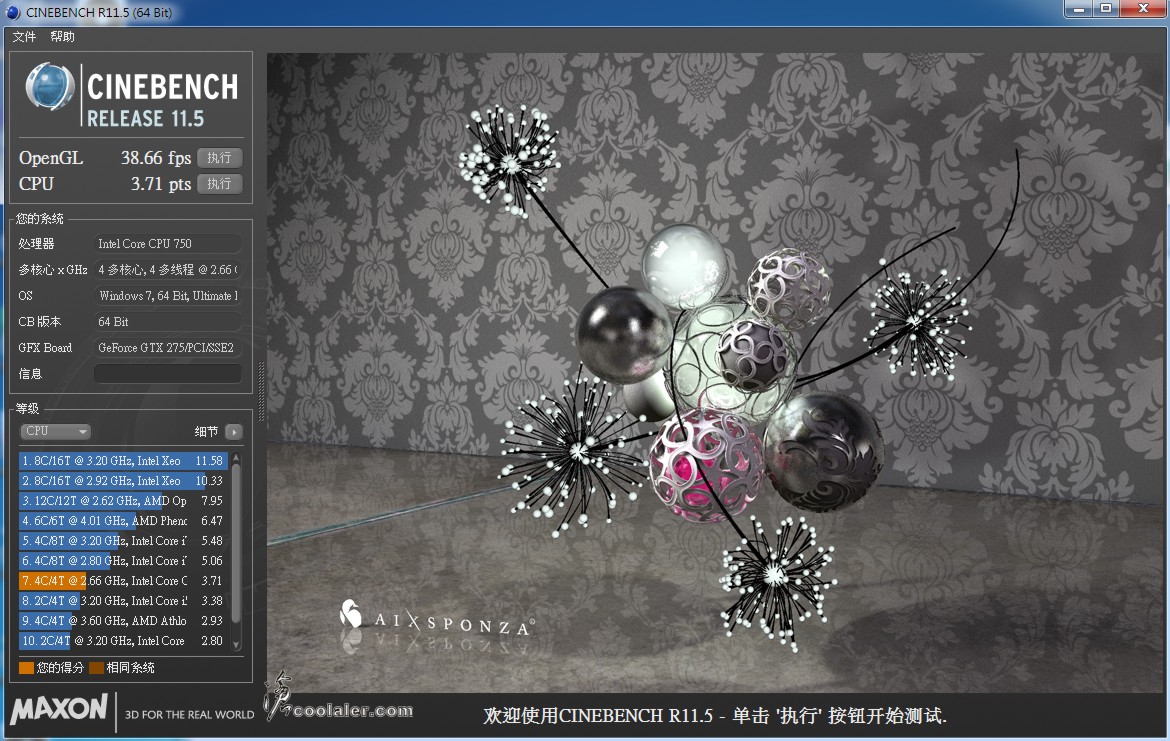Run the OpenGL test with 执行

tap(219, 158)
